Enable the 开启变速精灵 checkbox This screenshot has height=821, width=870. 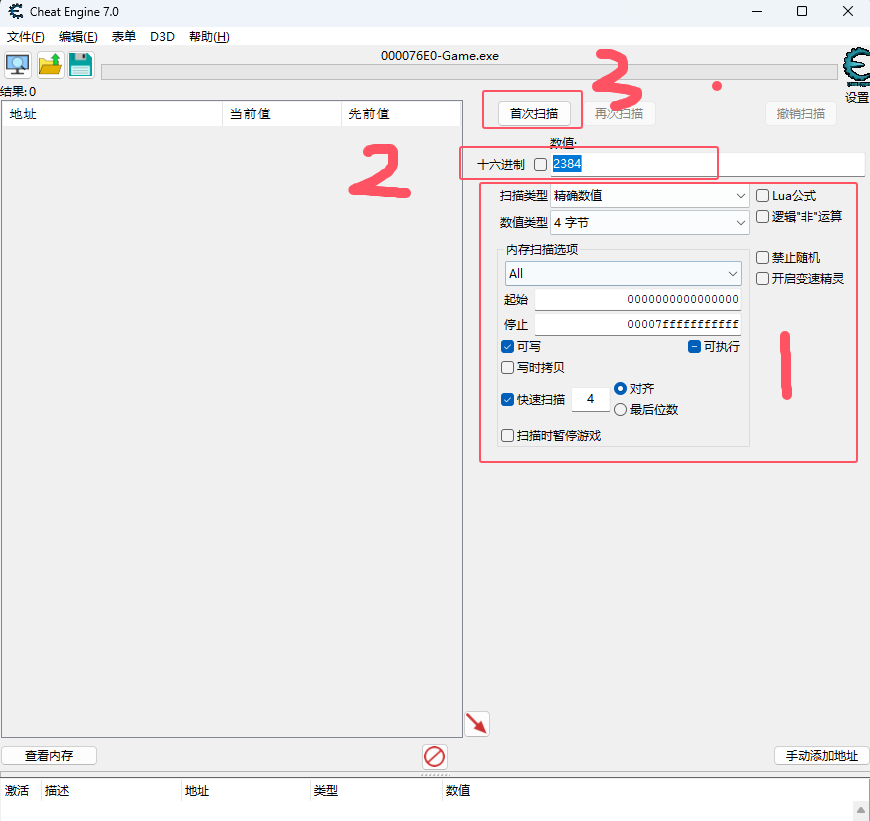[x=762, y=278]
